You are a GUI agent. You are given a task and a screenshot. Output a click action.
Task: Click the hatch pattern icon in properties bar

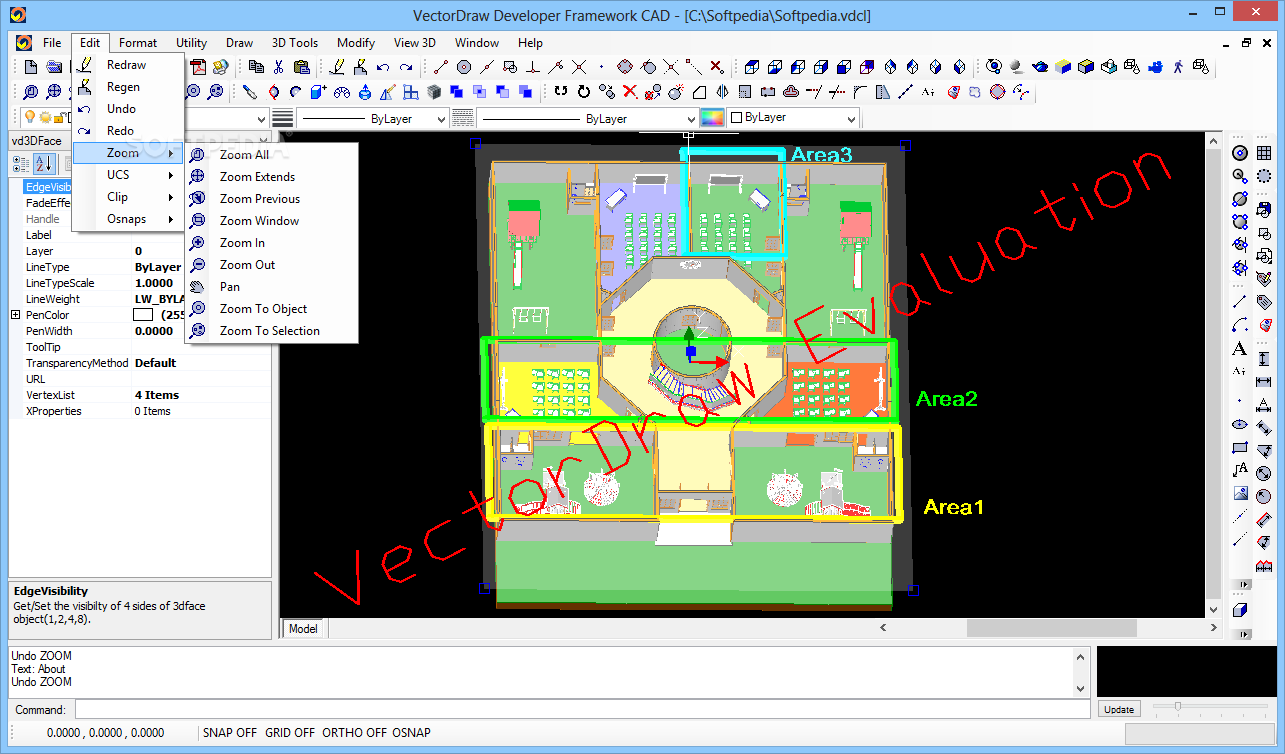[462, 118]
